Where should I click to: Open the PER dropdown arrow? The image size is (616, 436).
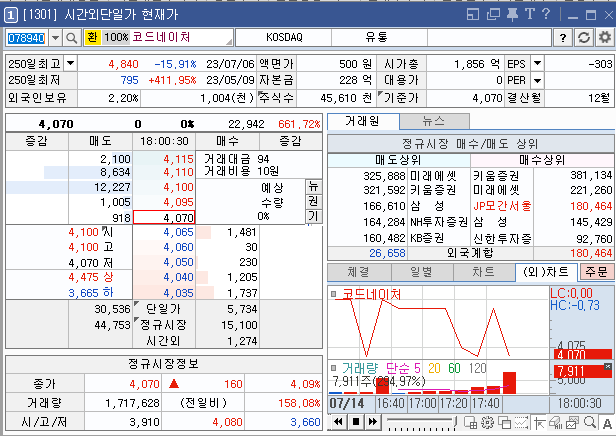537,81
